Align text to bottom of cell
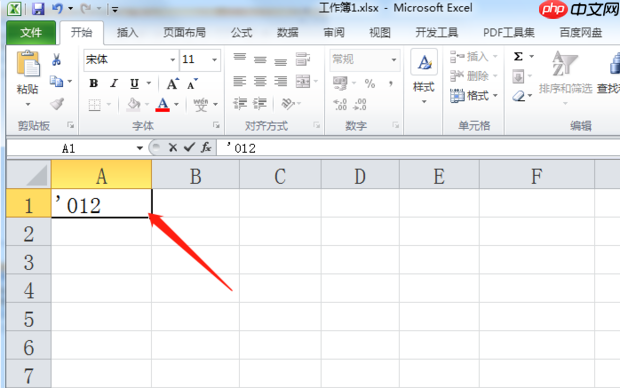Screen dimensions: 620x388 point(281,61)
